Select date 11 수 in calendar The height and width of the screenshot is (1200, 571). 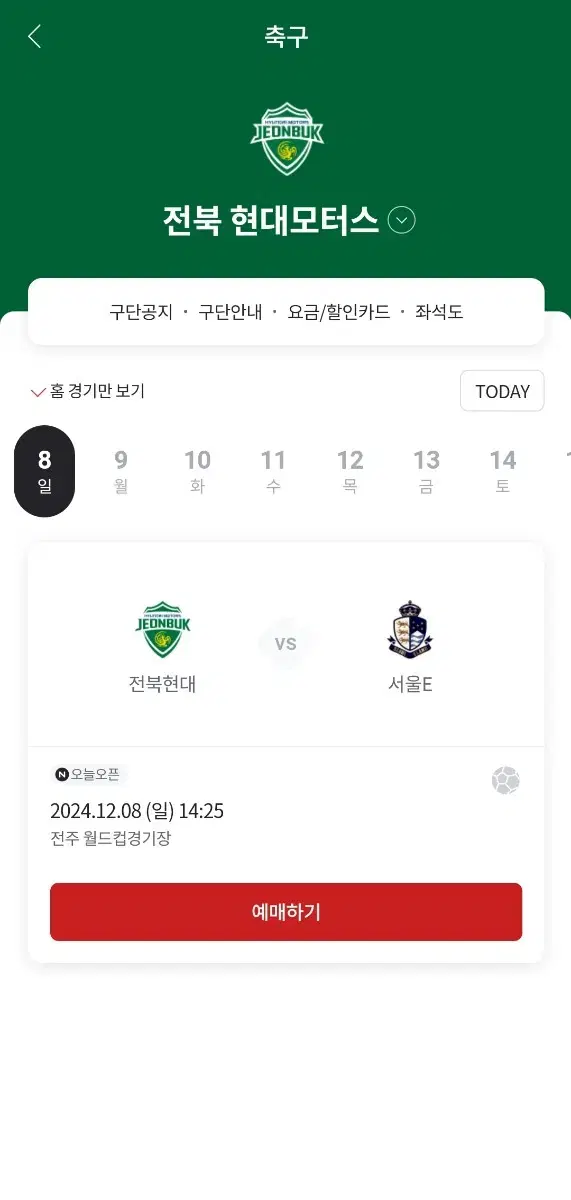click(x=273, y=471)
